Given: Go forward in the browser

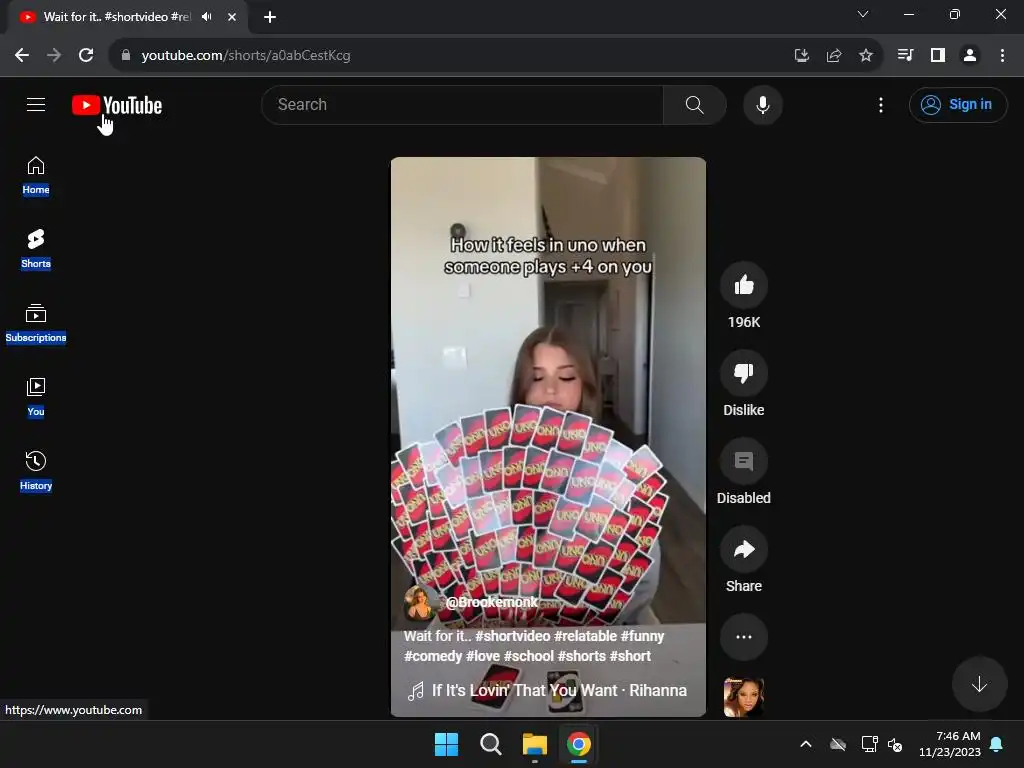Looking at the screenshot, I should point(54,56).
